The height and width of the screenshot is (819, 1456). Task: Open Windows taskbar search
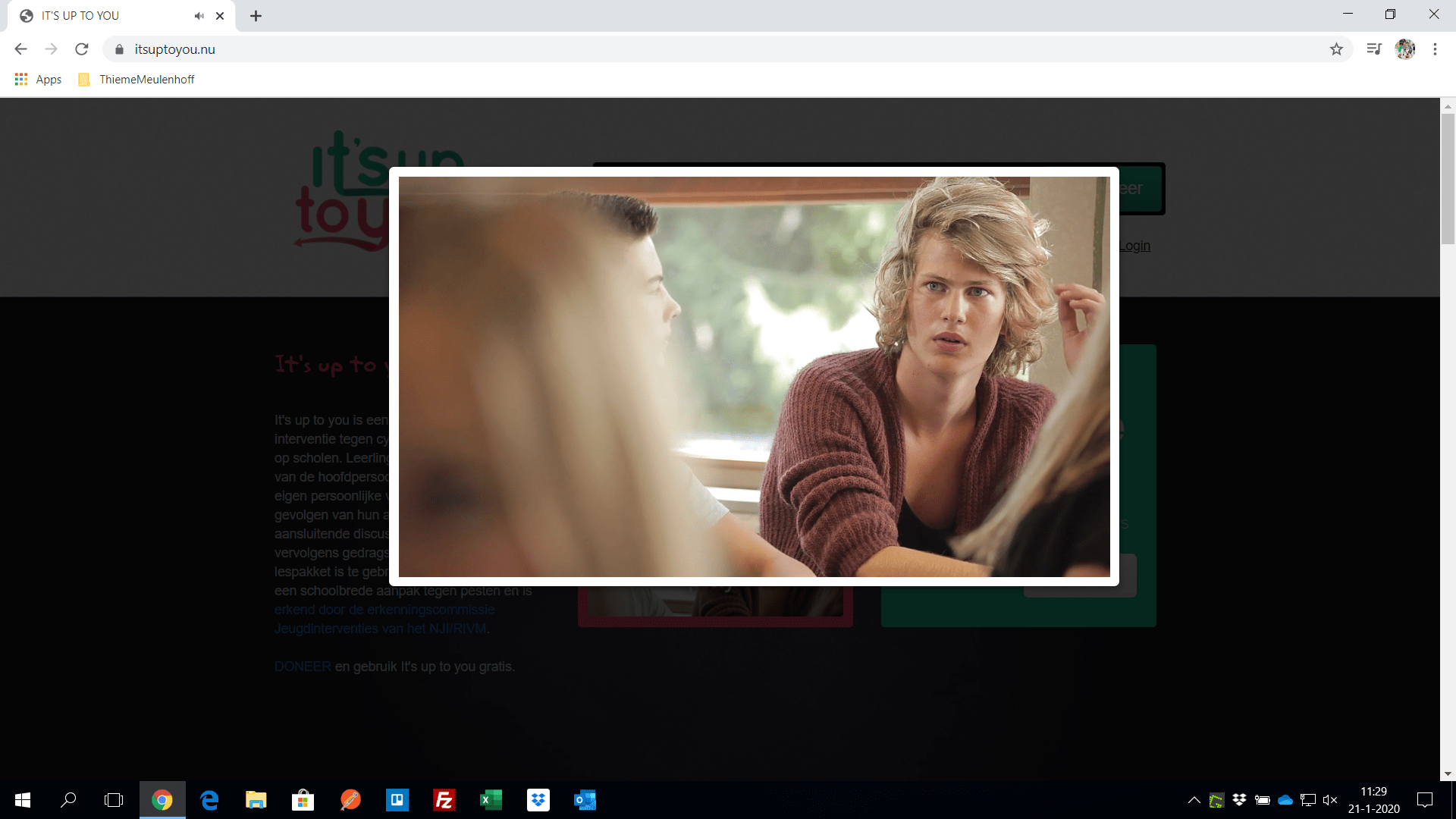tap(68, 800)
